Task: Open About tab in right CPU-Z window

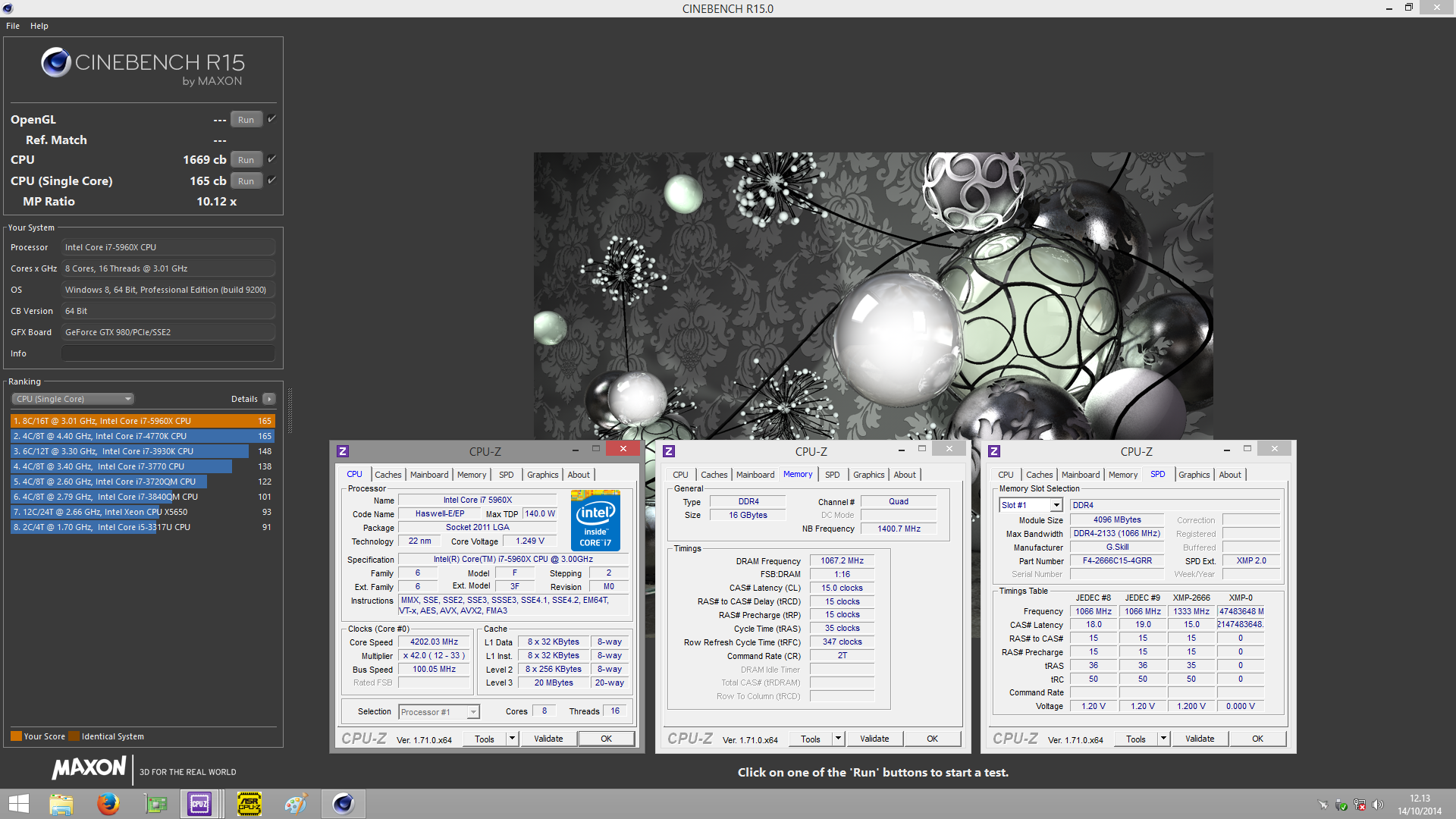Action: tap(1230, 475)
